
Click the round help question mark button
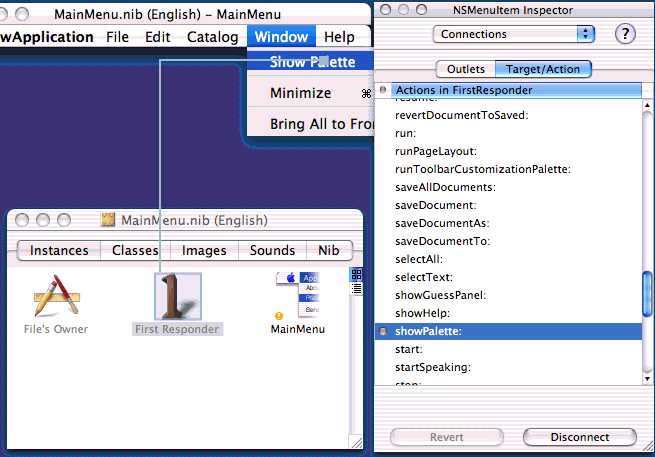(x=626, y=34)
